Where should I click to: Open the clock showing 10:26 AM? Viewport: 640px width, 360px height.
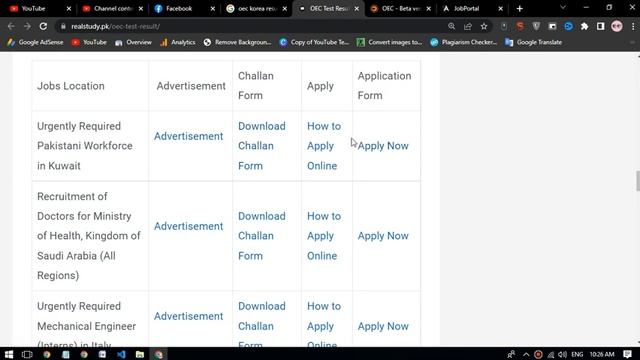tap(602, 354)
